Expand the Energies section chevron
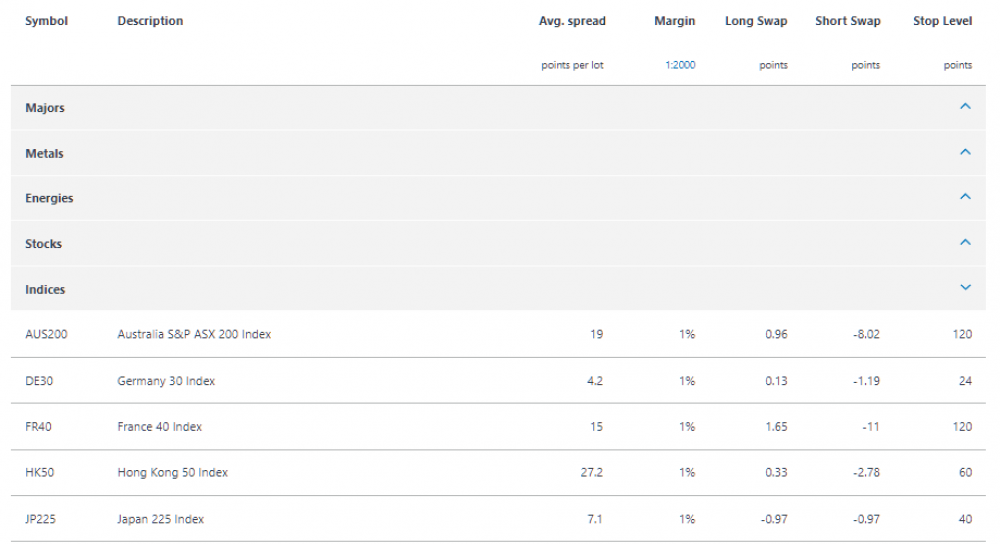Viewport: 1000px width, 544px height. (x=965, y=197)
